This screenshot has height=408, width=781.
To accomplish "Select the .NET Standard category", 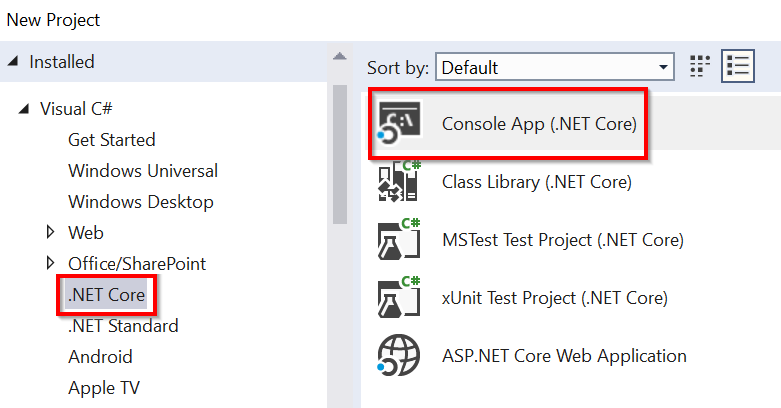I will point(123,326).
